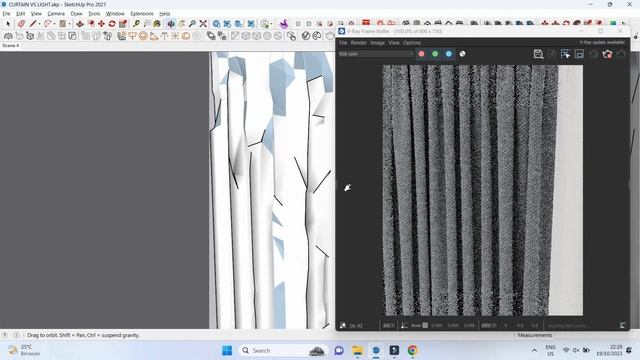
Task: Open Arc tool dropdown arrow
Action: click(x=55, y=24)
